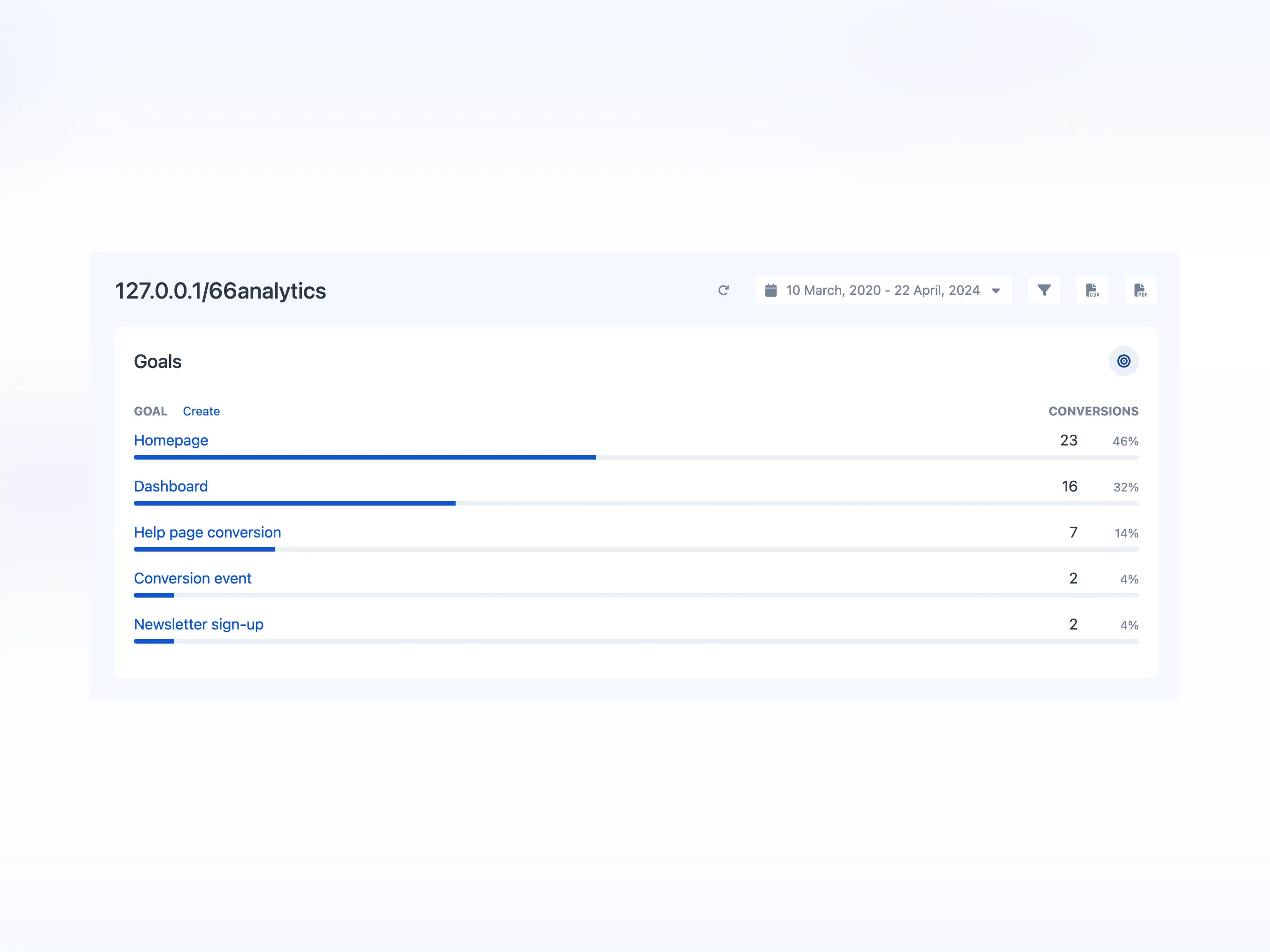The width and height of the screenshot is (1270, 952).
Task: Open the Newsletter sign-up goal
Action: click(198, 624)
